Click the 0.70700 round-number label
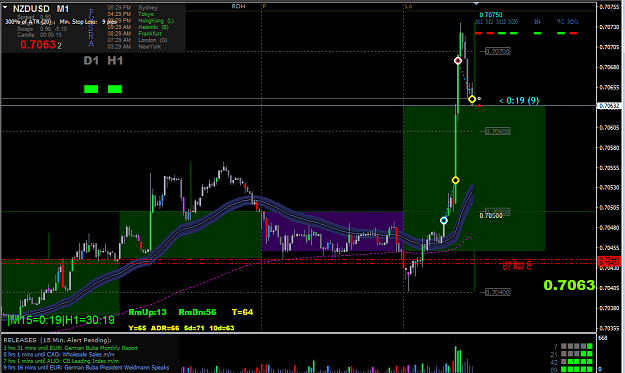 click(x=498, y=51)
